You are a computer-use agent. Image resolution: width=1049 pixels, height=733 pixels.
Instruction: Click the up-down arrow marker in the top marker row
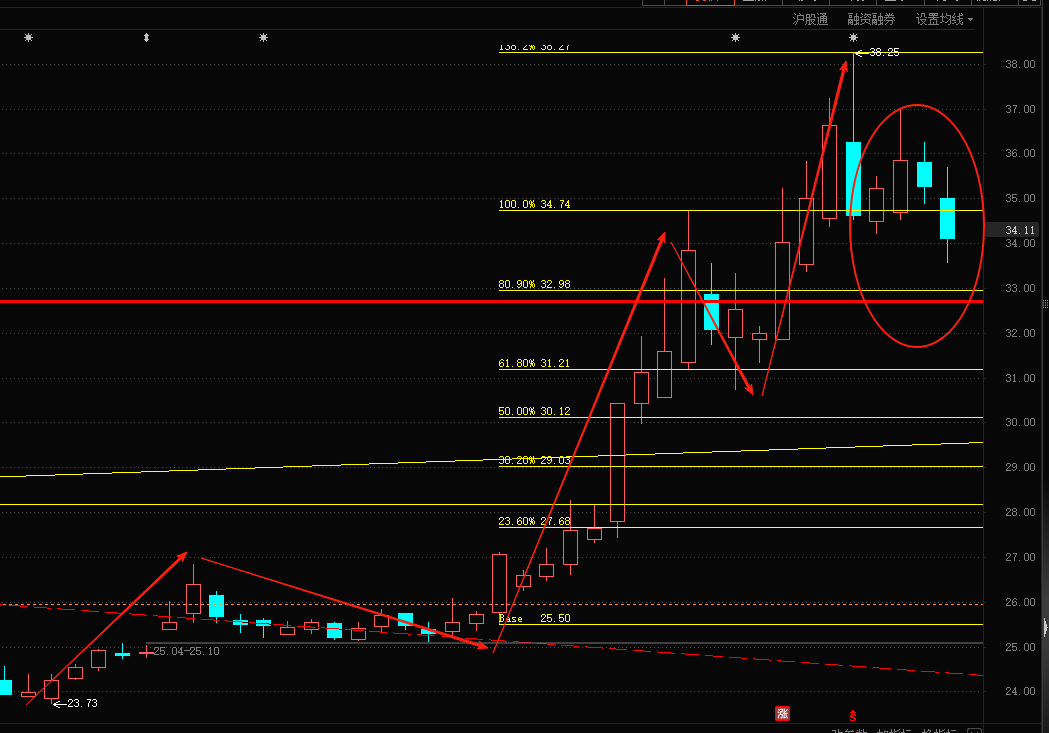(147, 37)
